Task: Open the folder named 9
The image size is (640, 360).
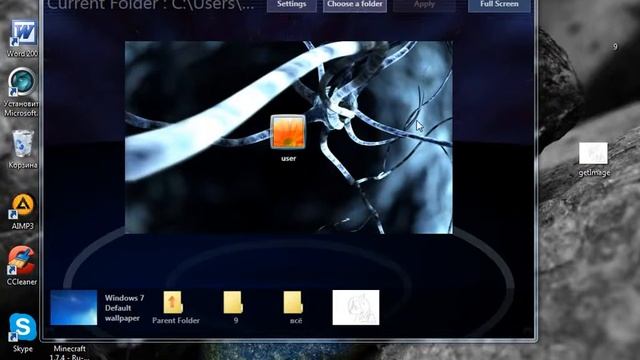Action: click(233, 302)
